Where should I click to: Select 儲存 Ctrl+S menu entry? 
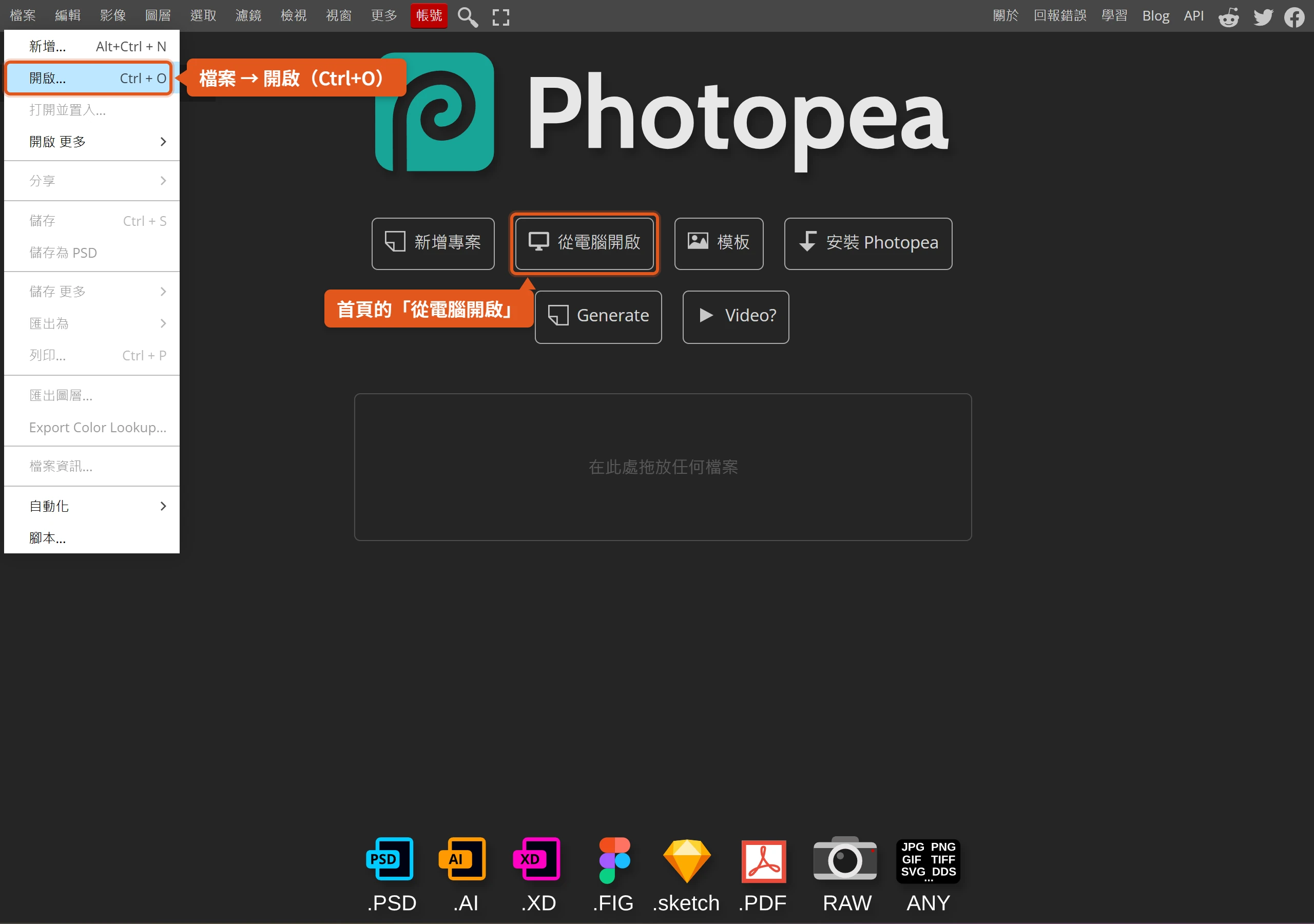tap(91, 221)
